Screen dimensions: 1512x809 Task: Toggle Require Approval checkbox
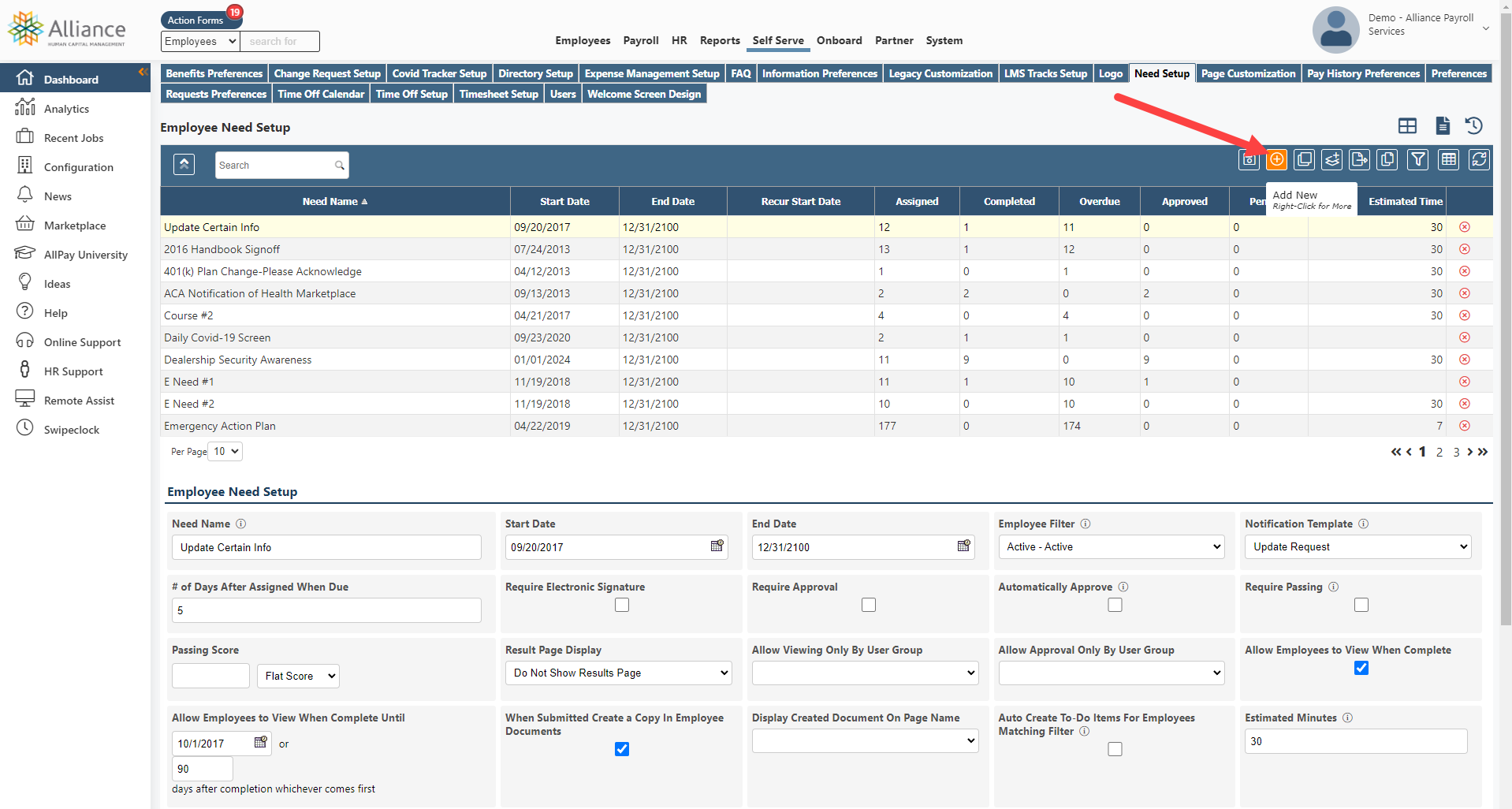pyautogui.click(x=869, y=605)
